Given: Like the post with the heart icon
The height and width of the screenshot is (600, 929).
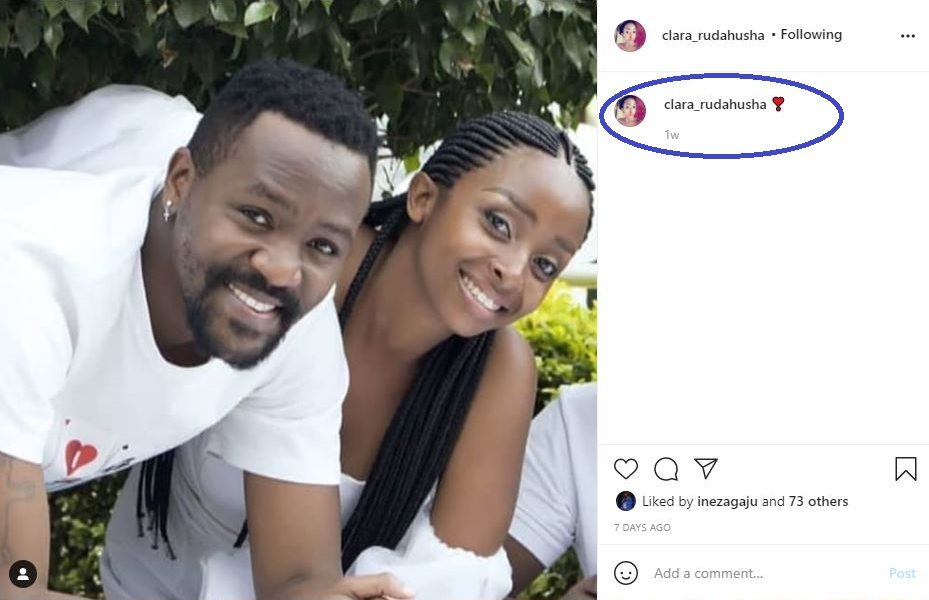Looking at the screenshot, I should click(626, 469).
